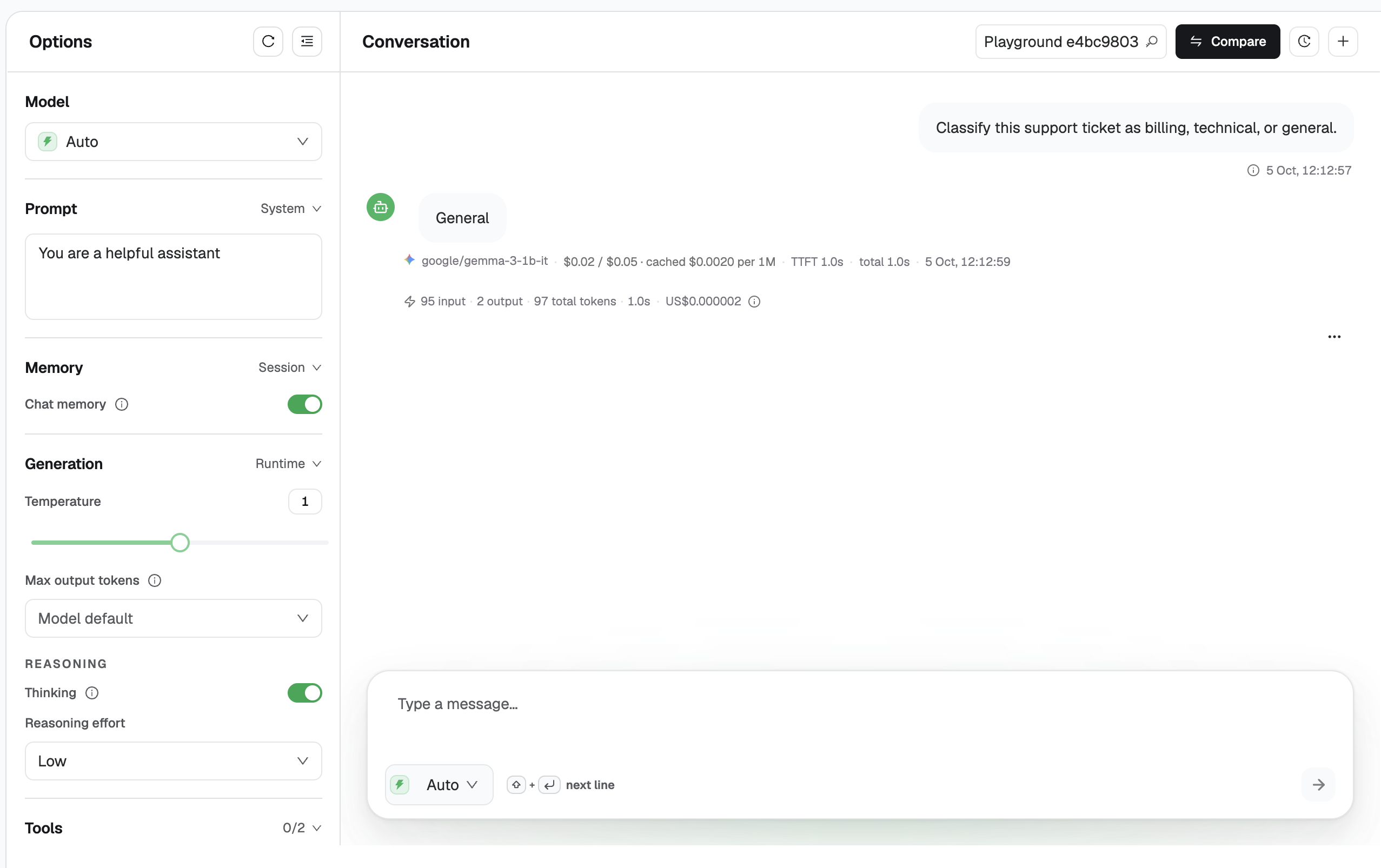The image size is (1381, 868).
Task: Click the user message about classifying support ticket
Action: point(1136,127)
